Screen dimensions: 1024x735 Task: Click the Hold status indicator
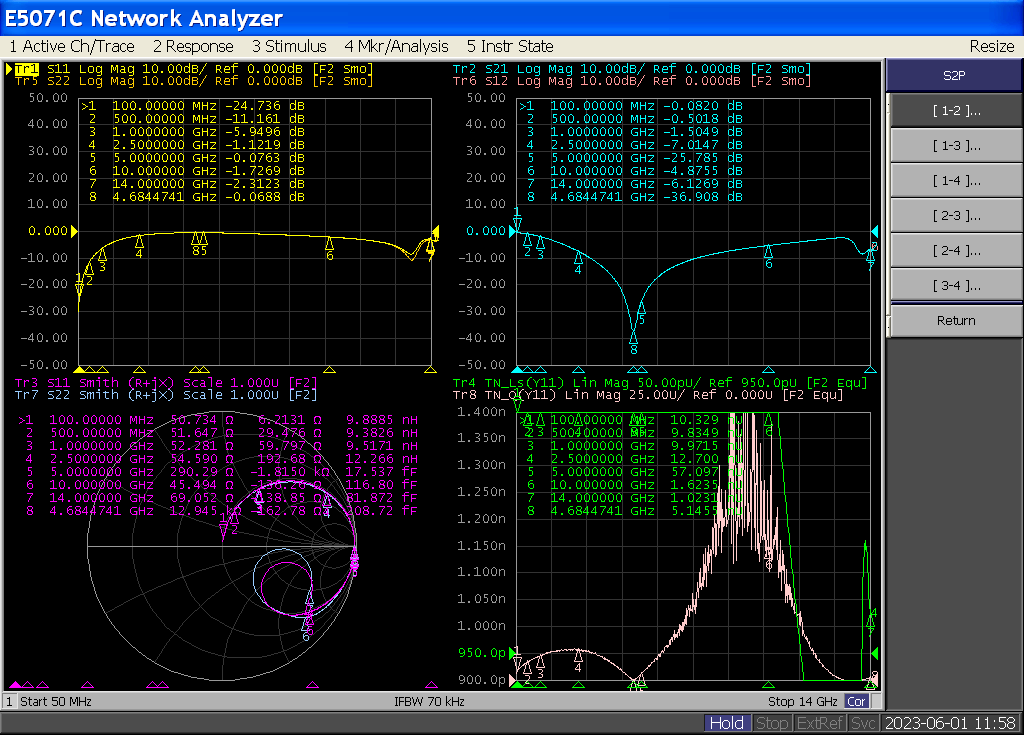(726, 723)
